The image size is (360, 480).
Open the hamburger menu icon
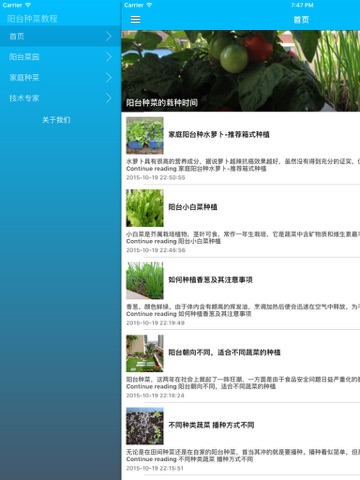(135, 20)
